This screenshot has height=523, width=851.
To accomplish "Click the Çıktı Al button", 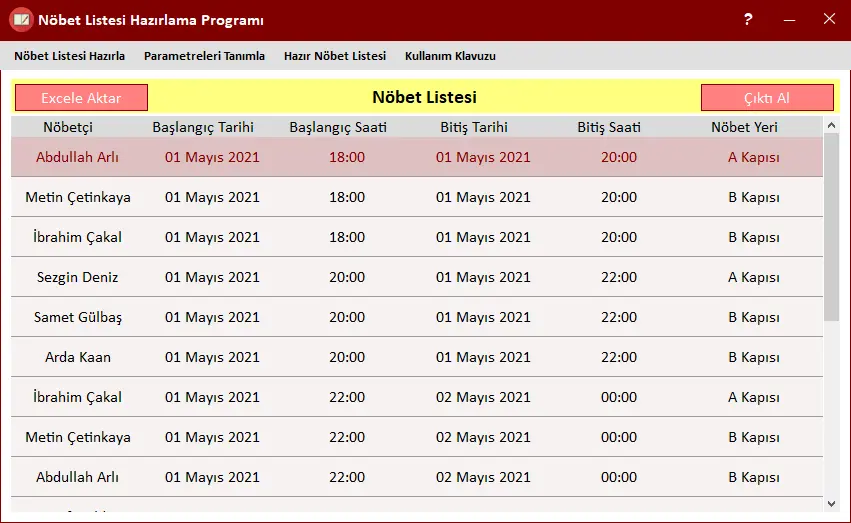I will (767, 98).
